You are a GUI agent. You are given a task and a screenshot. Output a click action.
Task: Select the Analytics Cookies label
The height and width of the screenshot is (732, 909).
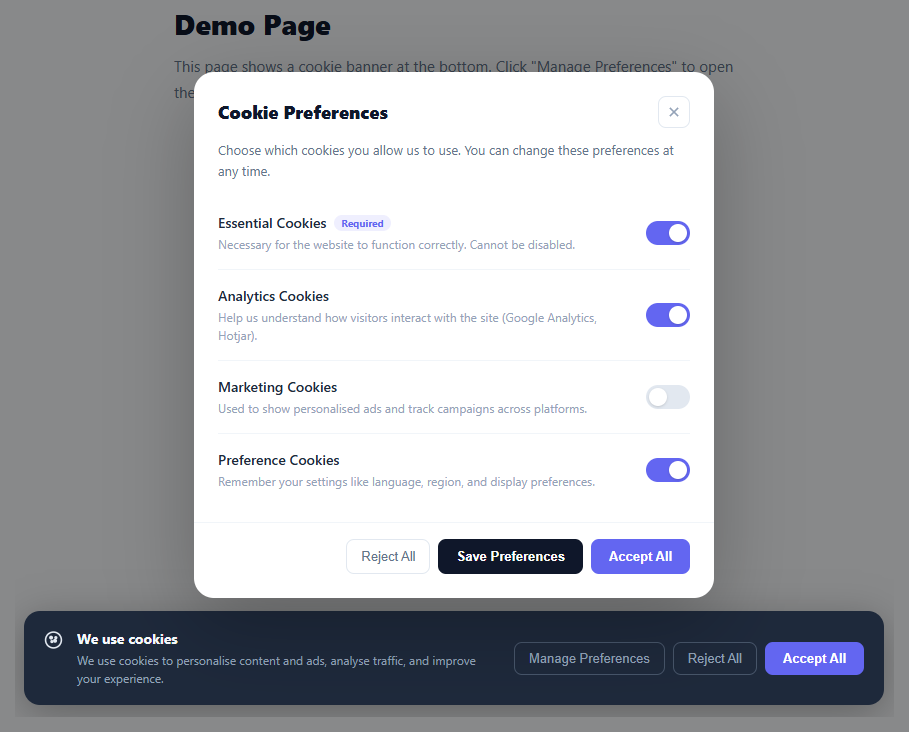(273, 296)
